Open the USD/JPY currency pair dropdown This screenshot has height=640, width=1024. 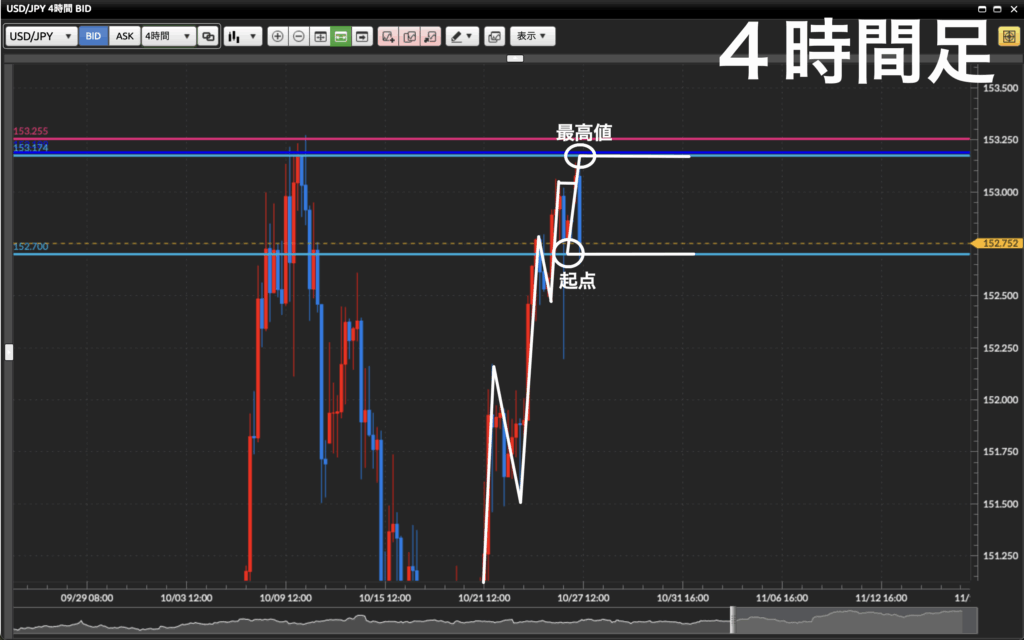pyautogui.click(x=41, y=36)
